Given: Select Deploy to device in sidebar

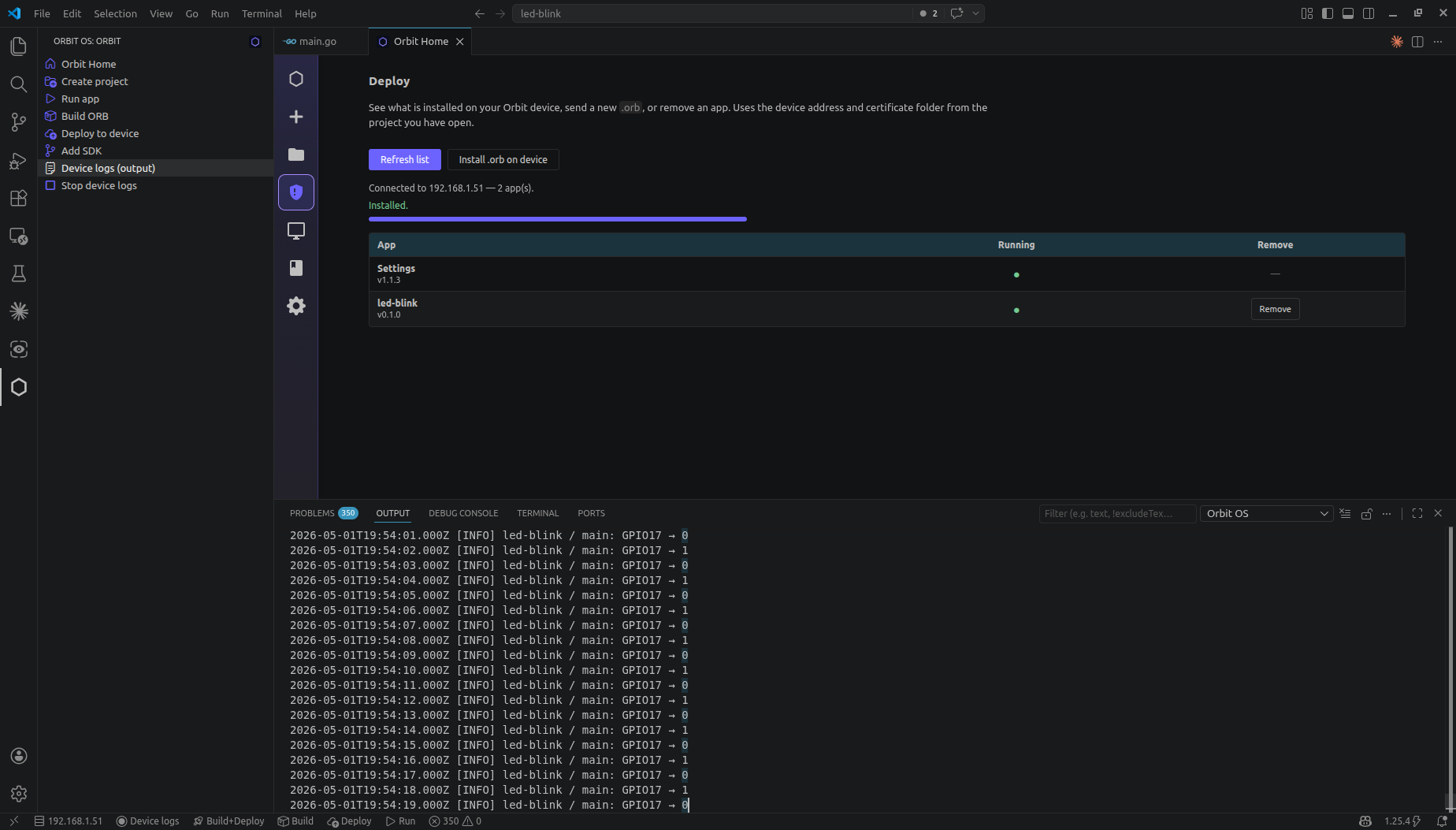Looking at the screenshot, I should coord(155,133).
